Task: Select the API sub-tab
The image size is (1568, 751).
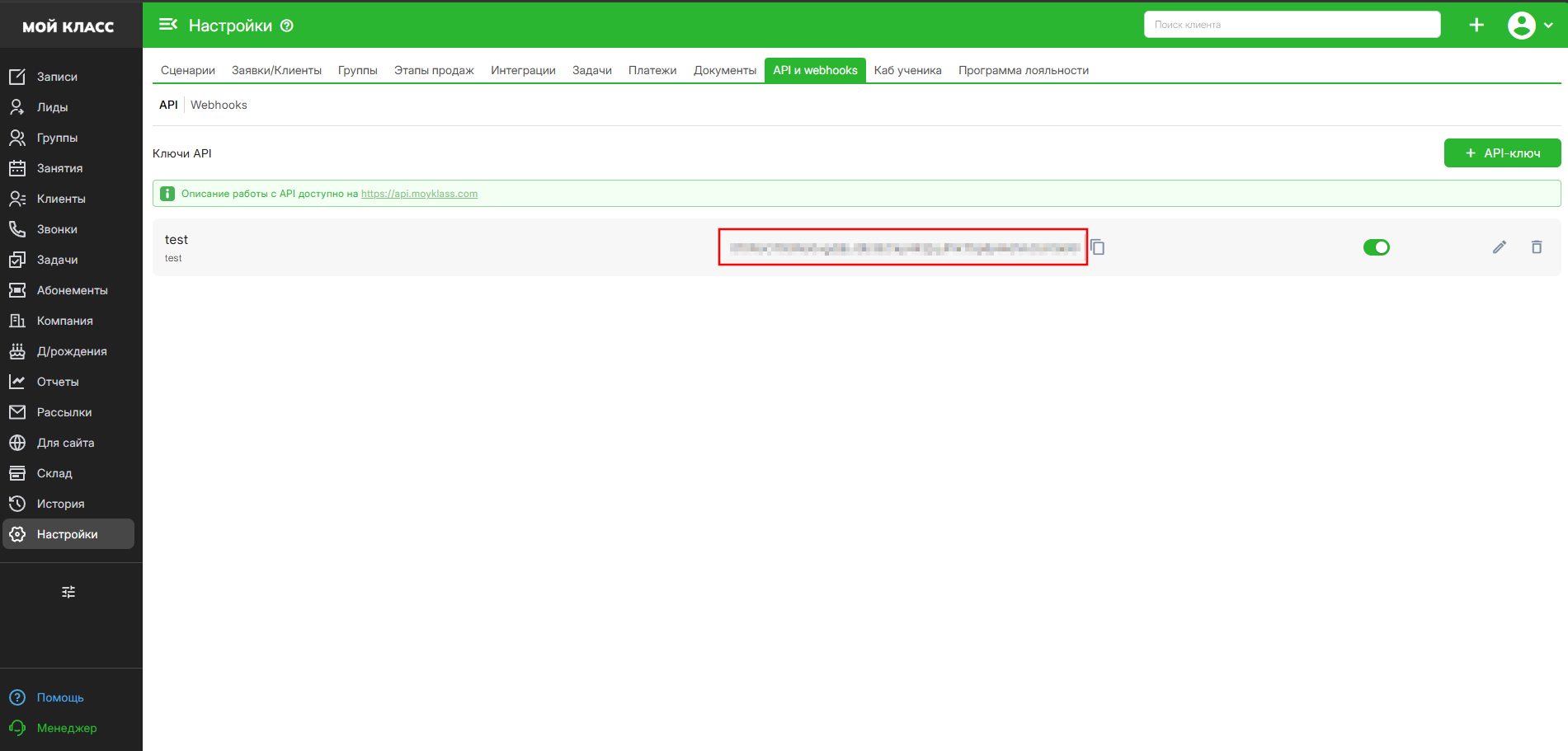Action: coord(168,105)
